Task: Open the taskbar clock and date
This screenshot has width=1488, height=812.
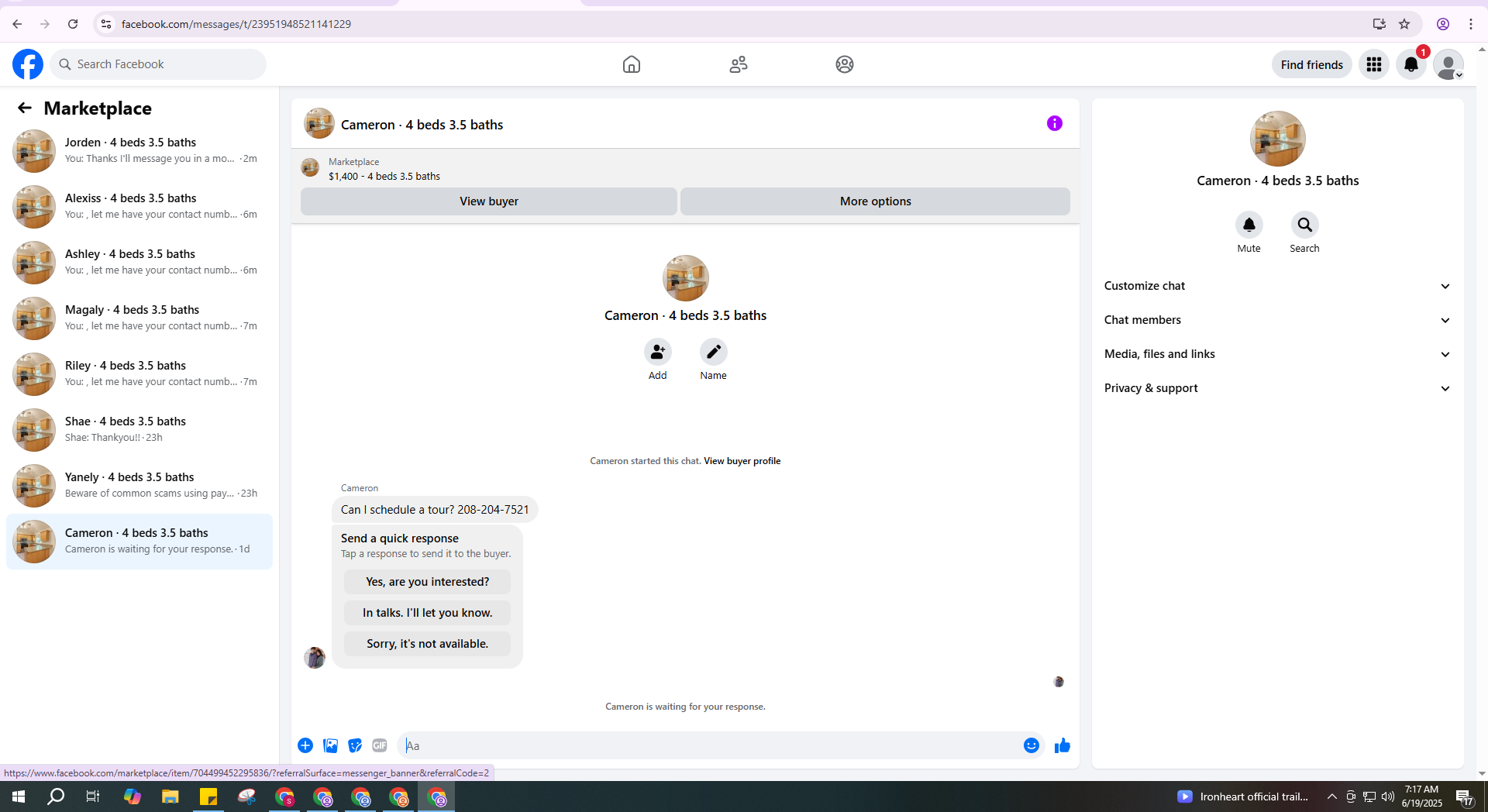Action: (x=1421, y=797)
